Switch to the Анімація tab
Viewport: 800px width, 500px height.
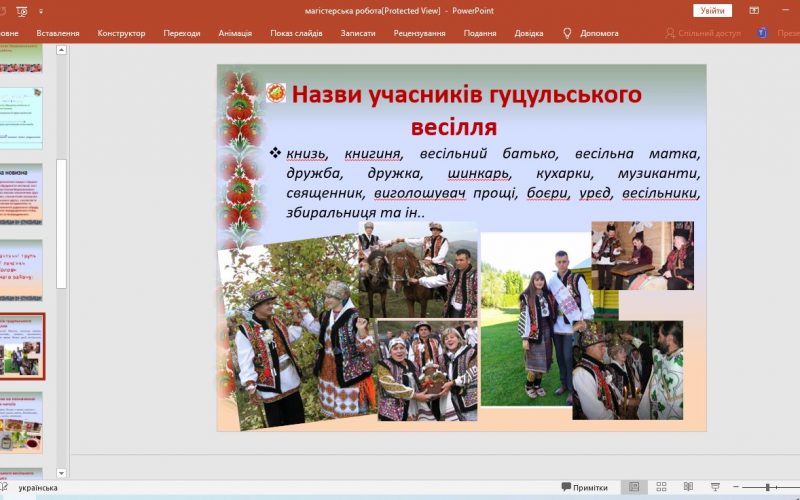[235, 33]
